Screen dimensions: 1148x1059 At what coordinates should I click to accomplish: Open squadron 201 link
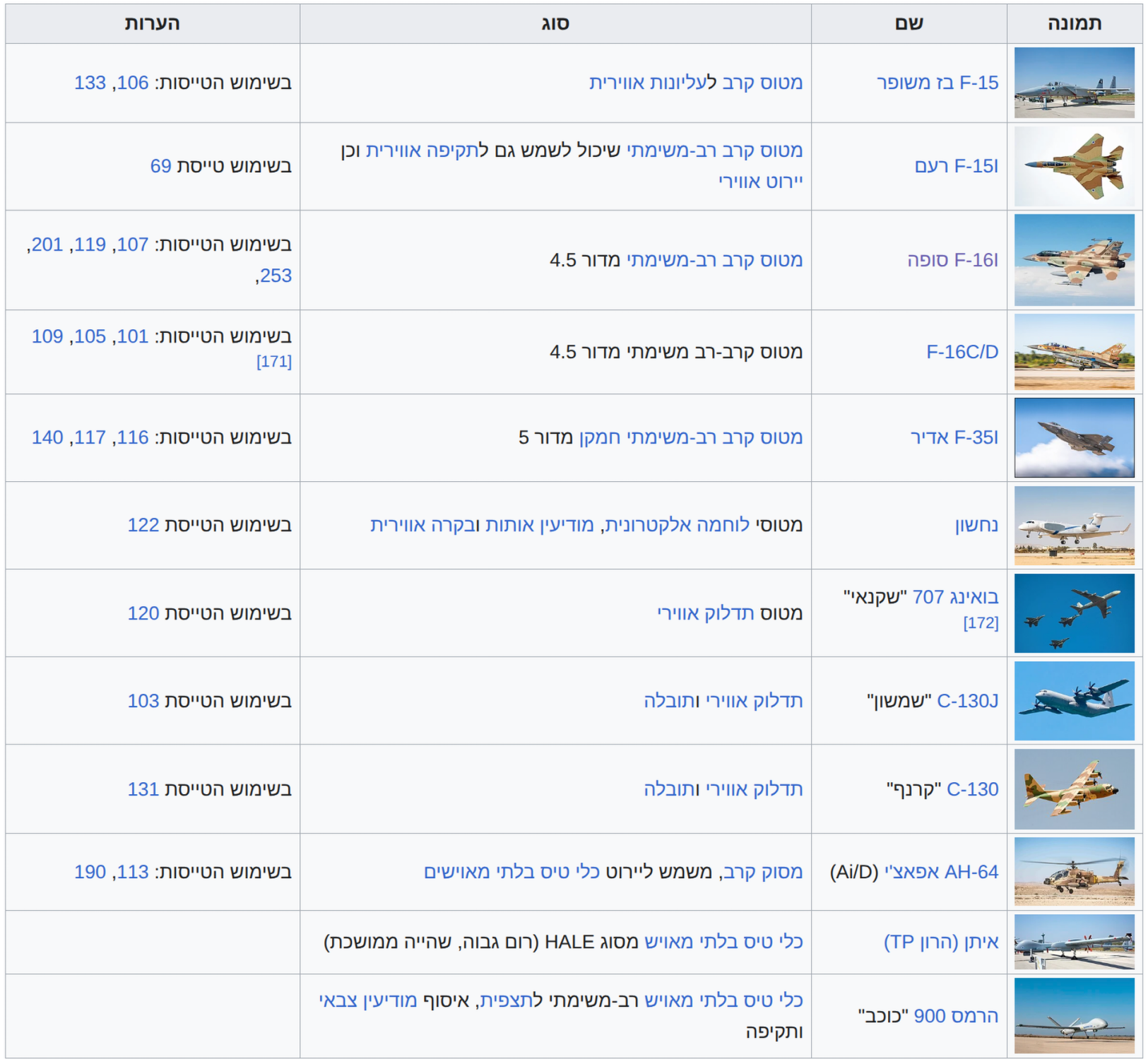47,244
